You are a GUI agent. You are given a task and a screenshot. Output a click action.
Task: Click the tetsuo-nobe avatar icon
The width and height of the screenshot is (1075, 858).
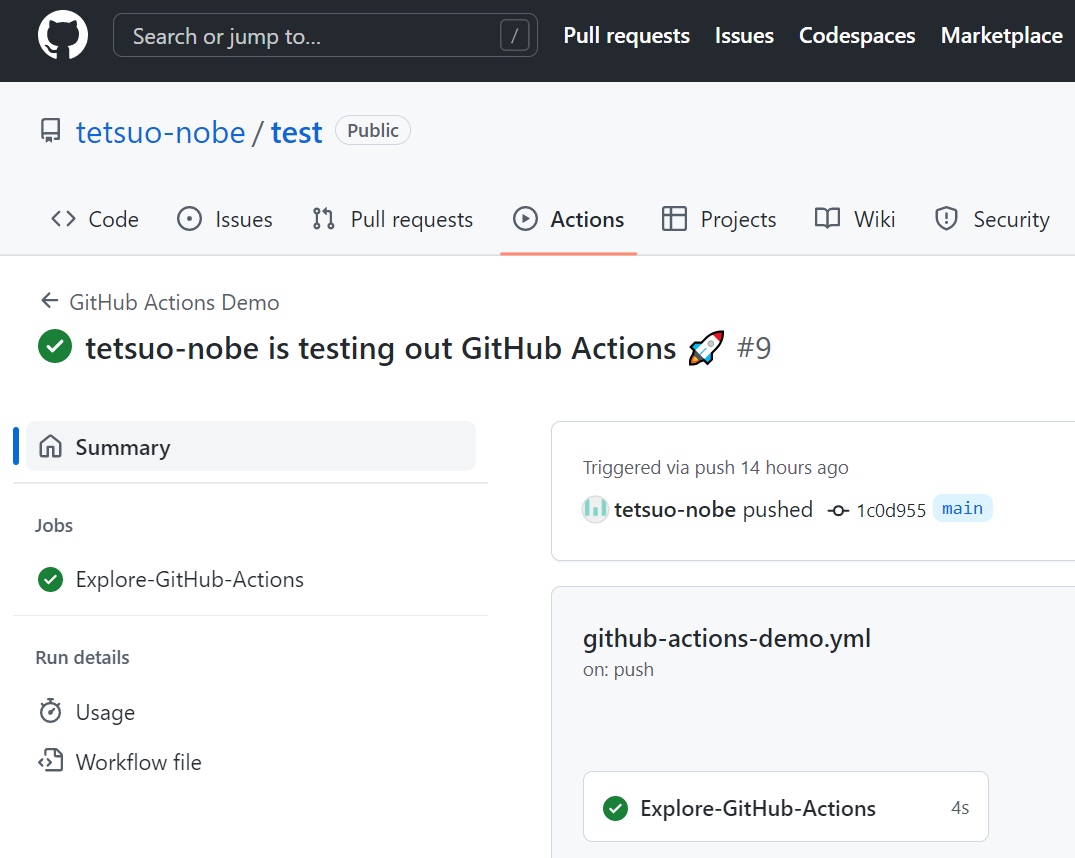pyautogui.click(x=595, y=509)
